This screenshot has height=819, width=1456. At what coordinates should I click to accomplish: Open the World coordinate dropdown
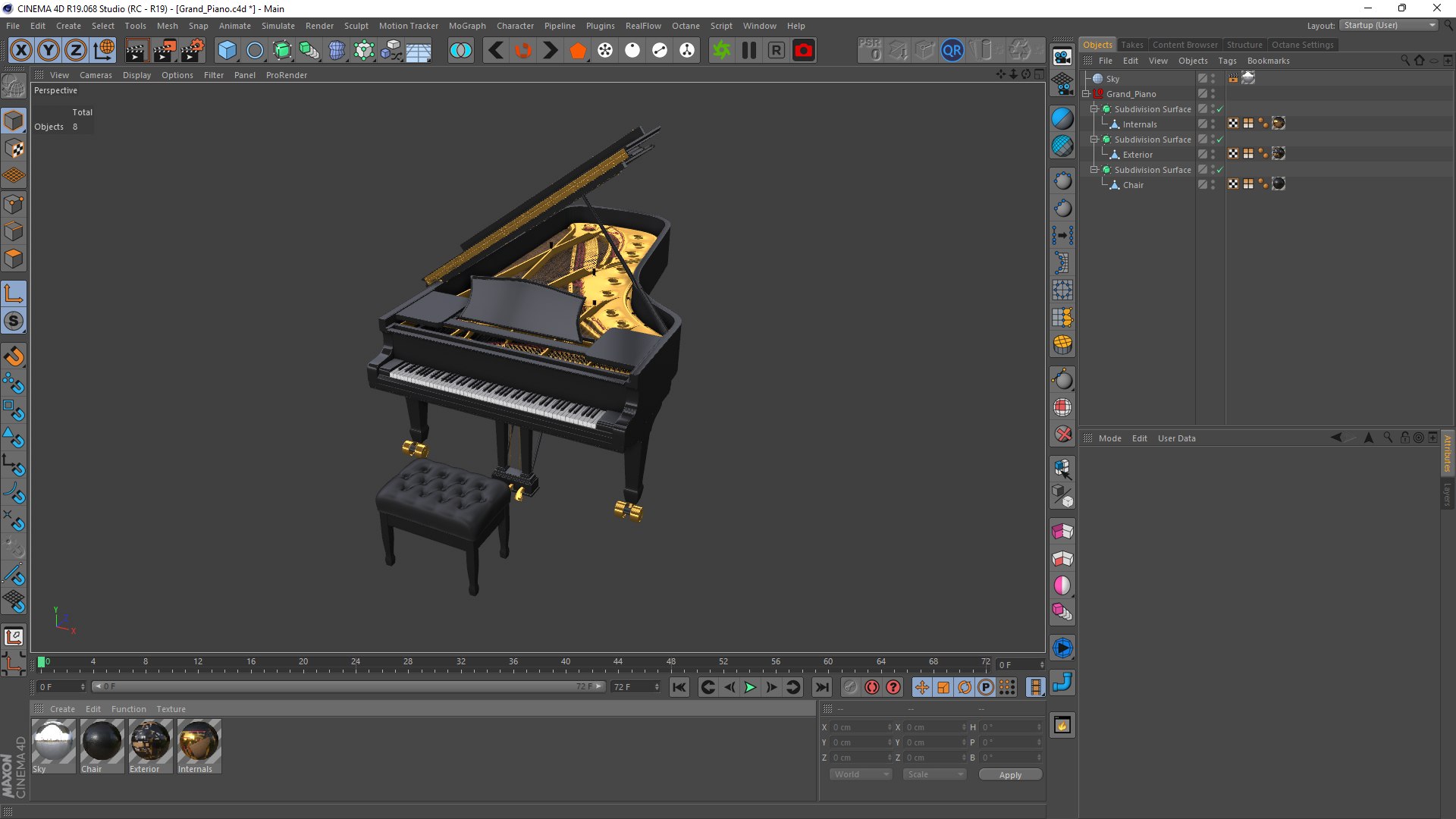pyautogui.click(x=861, y=774)
